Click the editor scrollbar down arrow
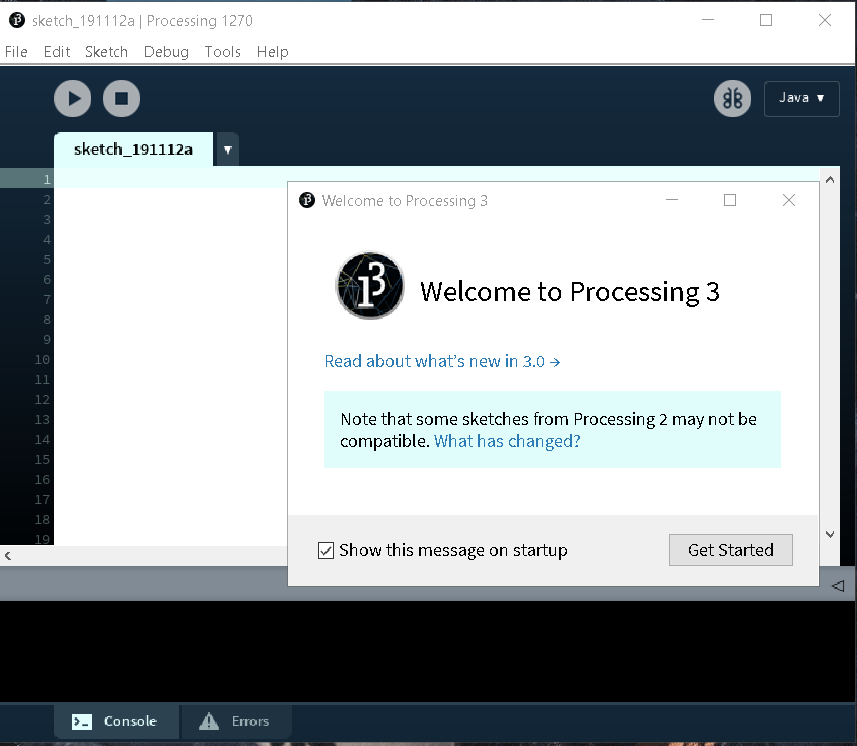Screen dimensions: 857x746 coord(830,534)
